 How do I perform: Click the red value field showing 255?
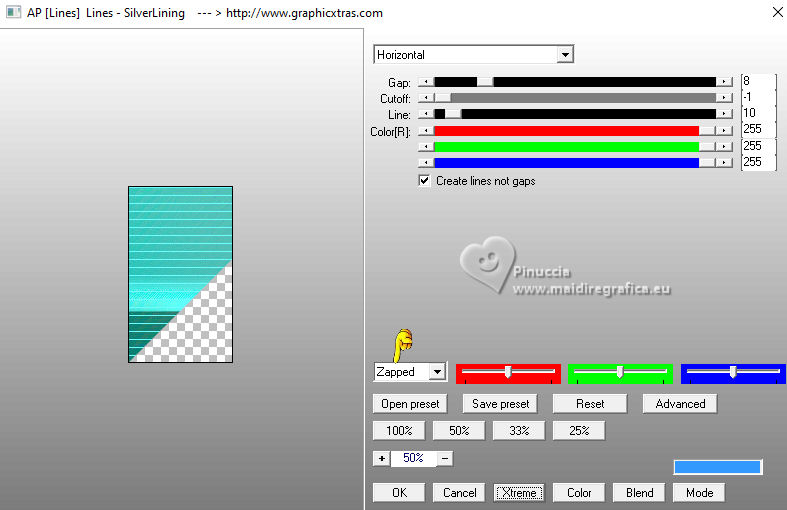tap(758, 130)
